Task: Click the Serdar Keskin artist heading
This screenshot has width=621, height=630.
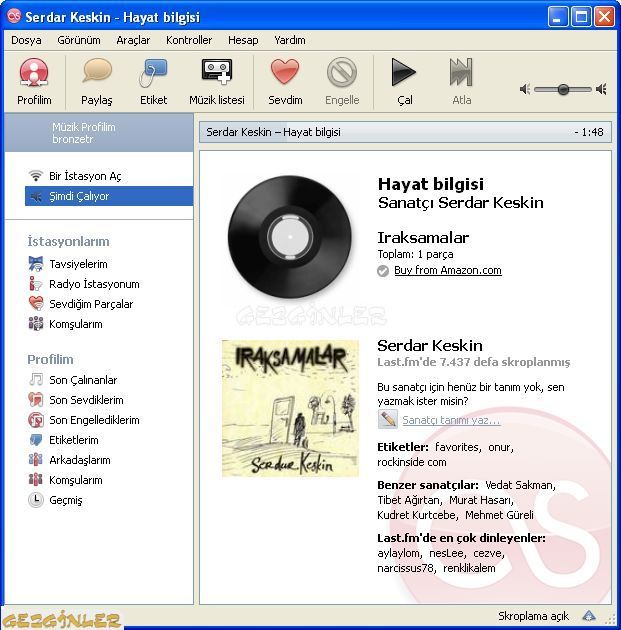Action: 430,346
